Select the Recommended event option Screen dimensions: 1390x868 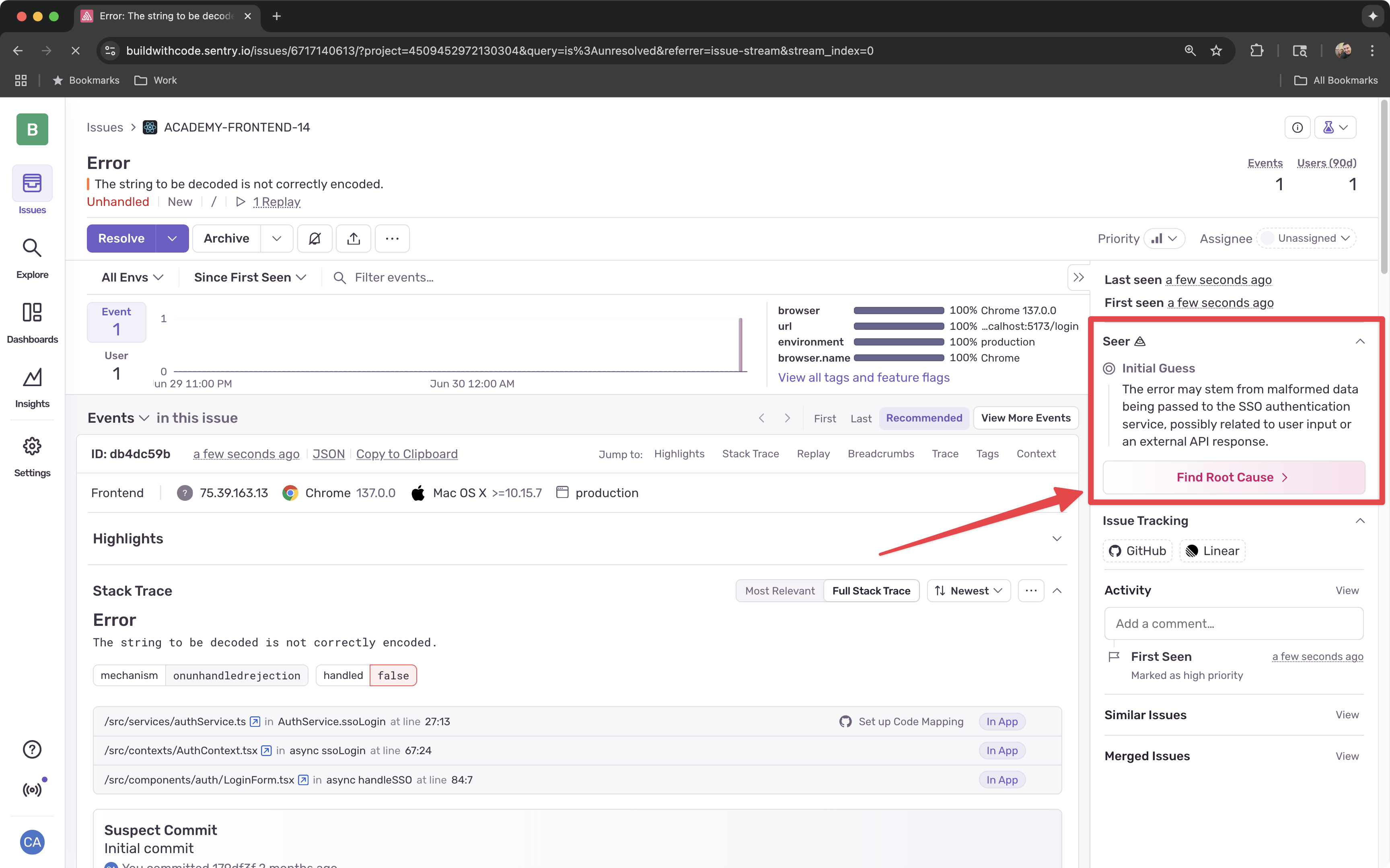(x=924, y=418)
